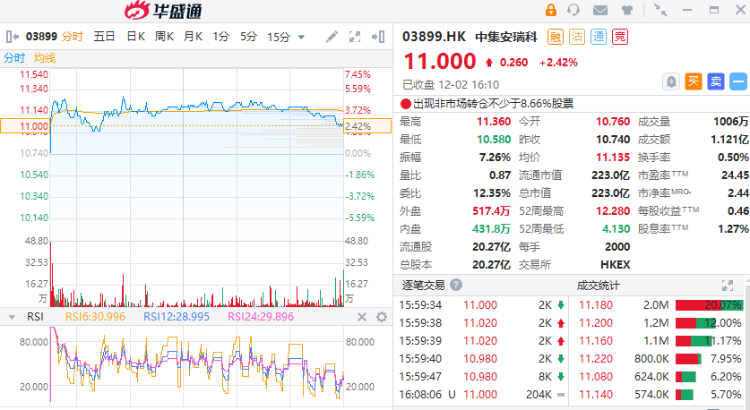750x410 pixels.
Task: Close the RSI indicator panel
Action: [x=362, y=317]
